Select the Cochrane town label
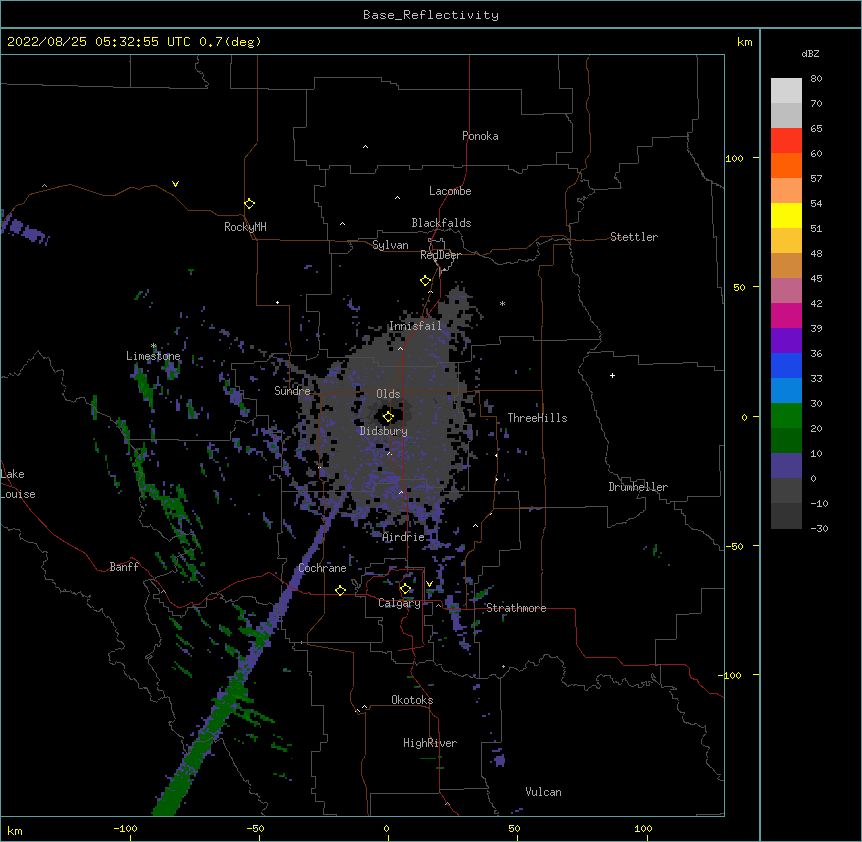Viewport: 862px width, 842px height. [322, 568]
